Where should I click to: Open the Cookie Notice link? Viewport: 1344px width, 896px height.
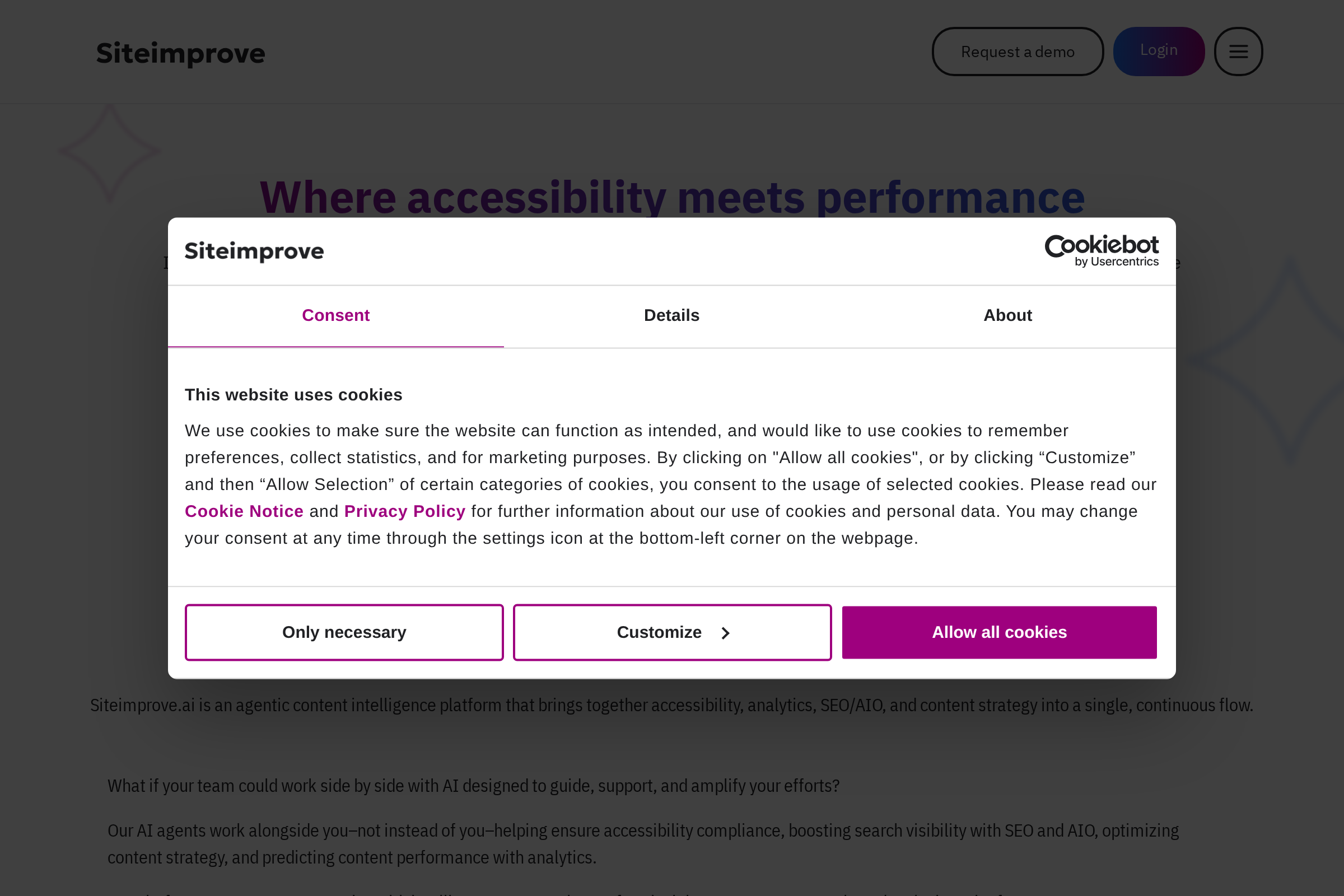pos(244,511)
